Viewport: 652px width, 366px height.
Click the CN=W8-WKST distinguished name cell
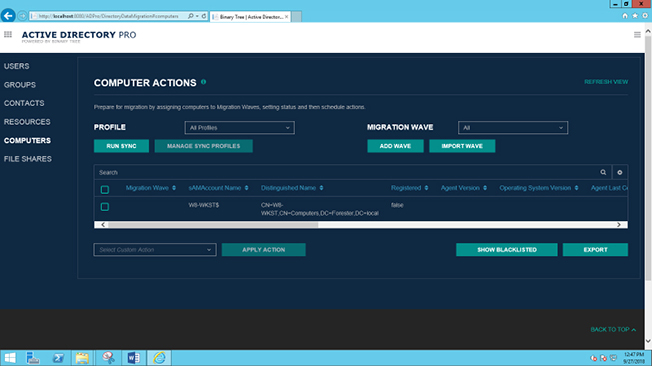coord(320,209)
